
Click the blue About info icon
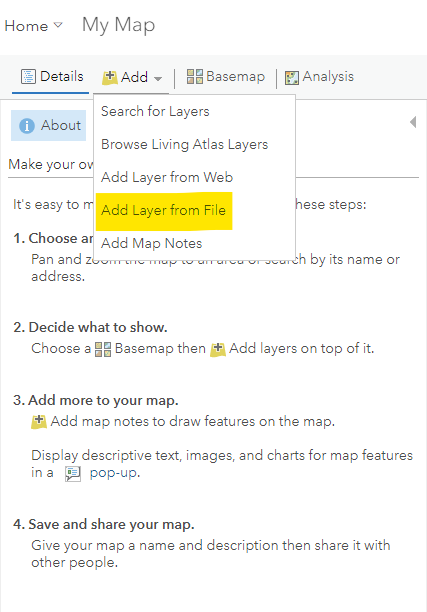point(27,126)
